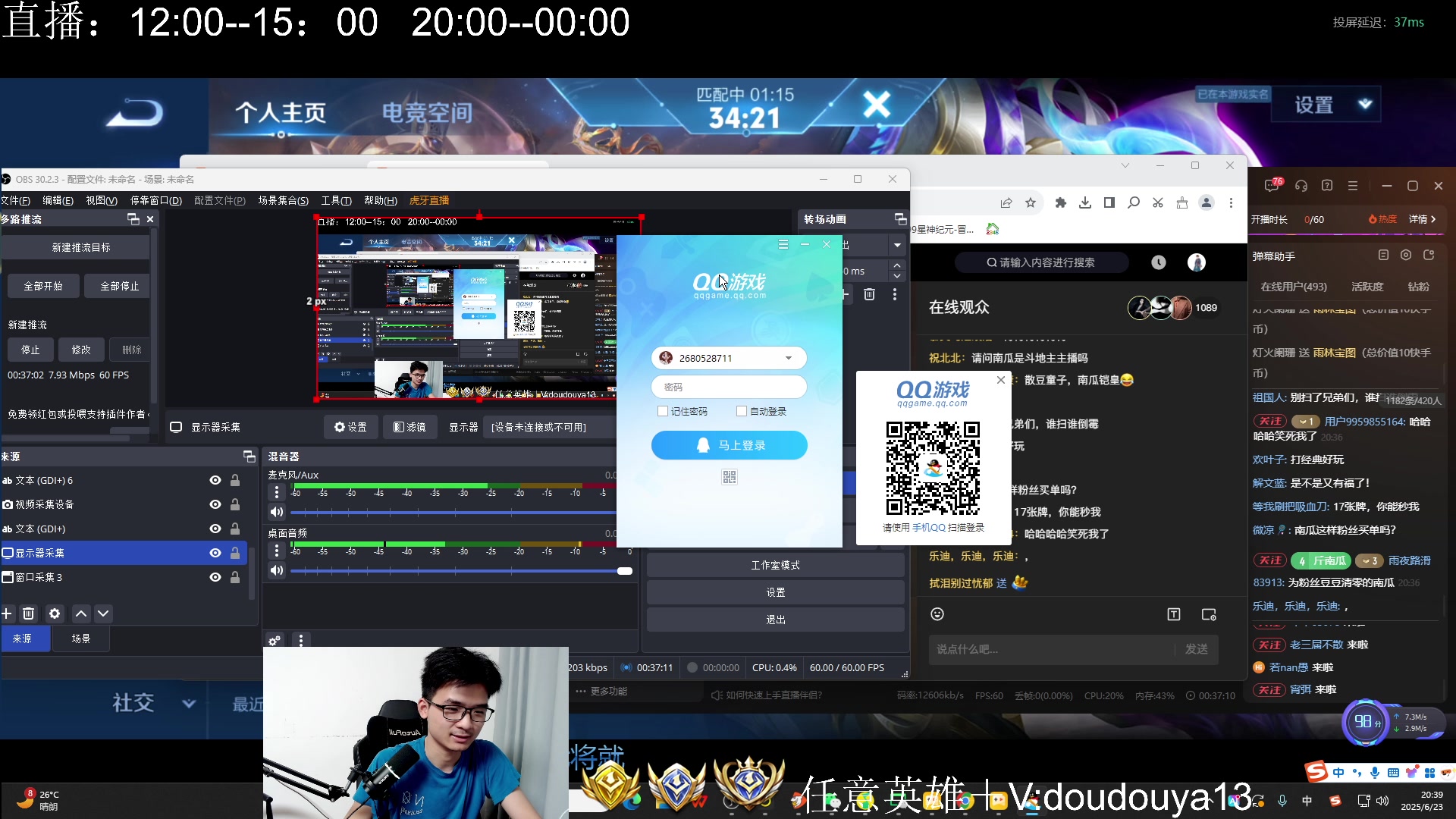Toggle lock on 文本 (GDI+) 6 source
This screenshot has height=819, width=1456.
click(235, 480)
